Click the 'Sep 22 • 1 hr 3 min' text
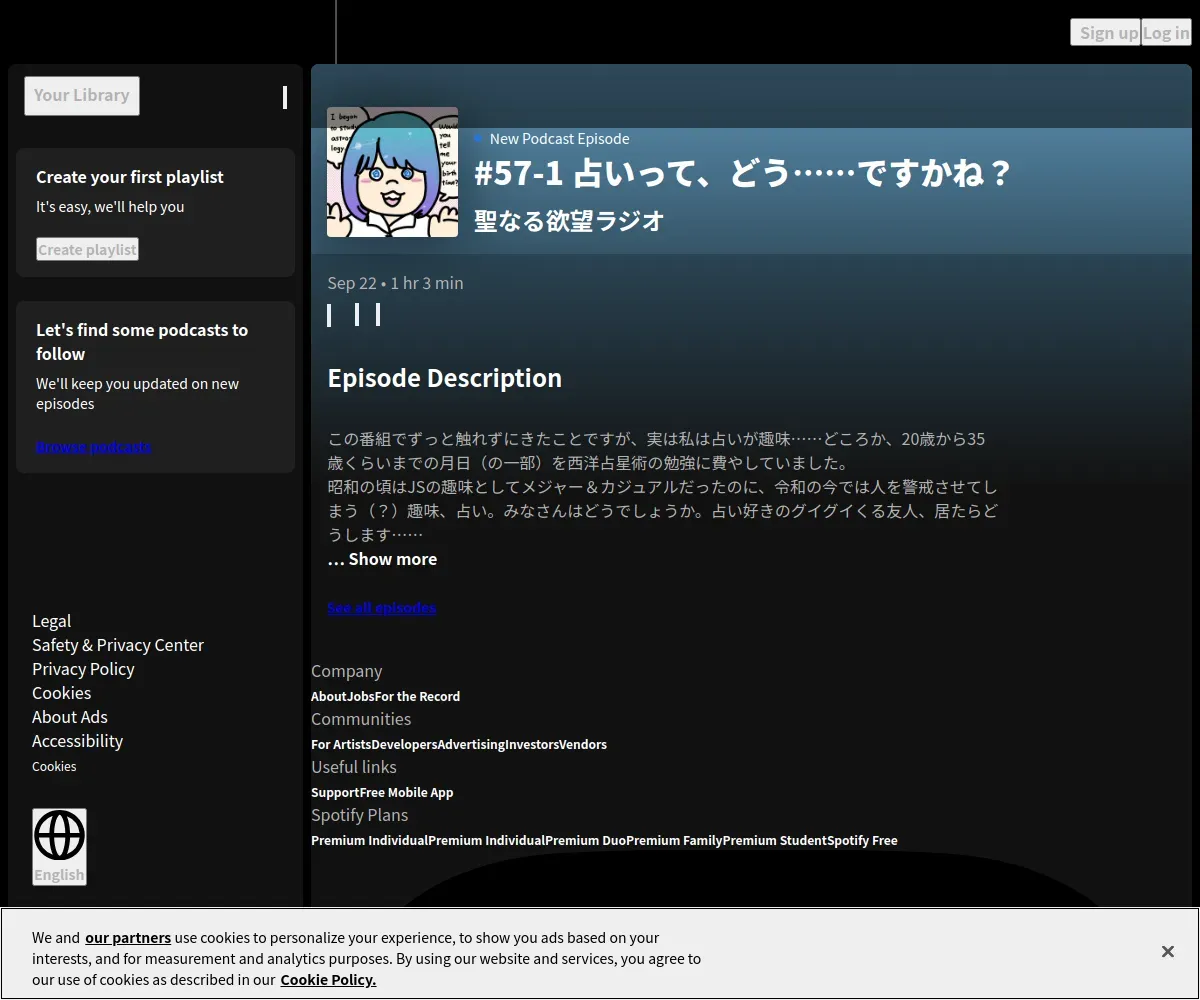The width and height of the screenshot is (1200, 1000). click(395, 283)
